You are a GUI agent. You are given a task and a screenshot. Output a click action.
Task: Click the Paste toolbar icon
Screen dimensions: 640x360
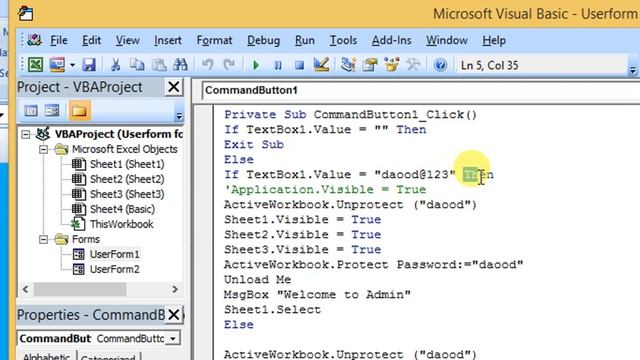(x=159, y=65)
